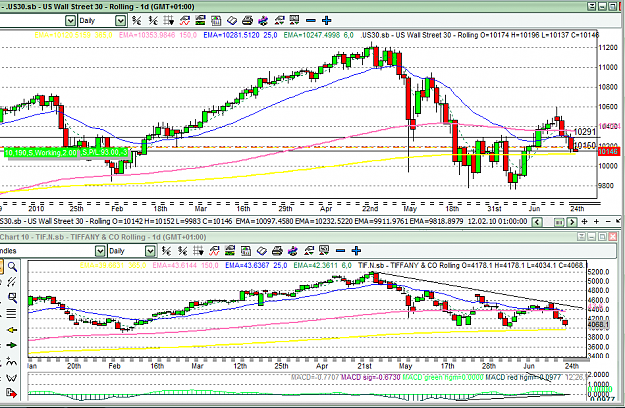Print the US30 chart
The image size is (625, 408).
[x=247, y=20]
